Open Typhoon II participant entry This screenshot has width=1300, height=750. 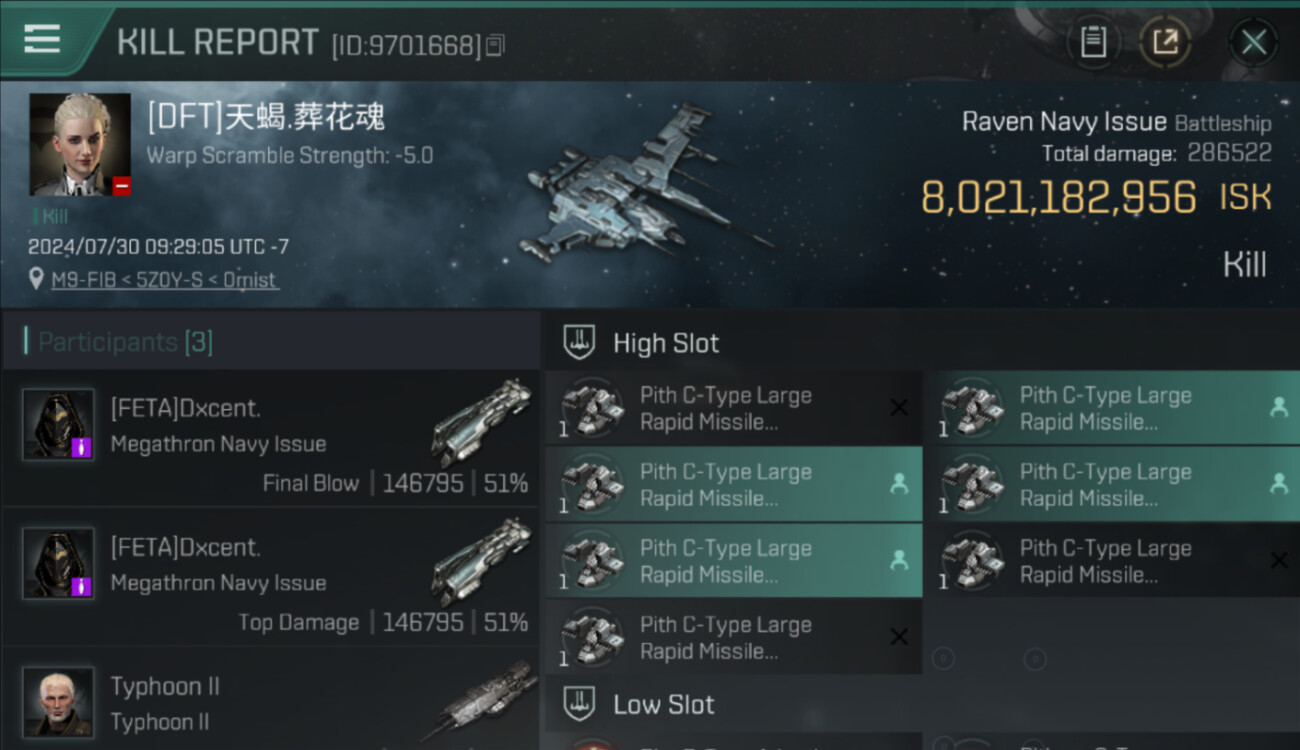click(x=270, y=704)
